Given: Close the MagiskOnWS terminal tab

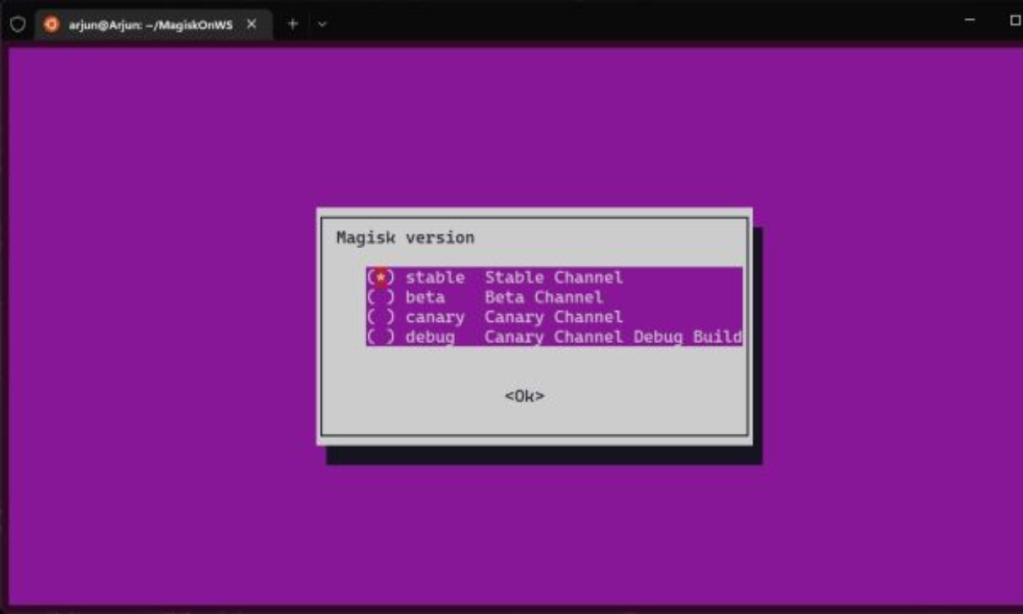Looking at the screenshot, I should pos(252,24).
